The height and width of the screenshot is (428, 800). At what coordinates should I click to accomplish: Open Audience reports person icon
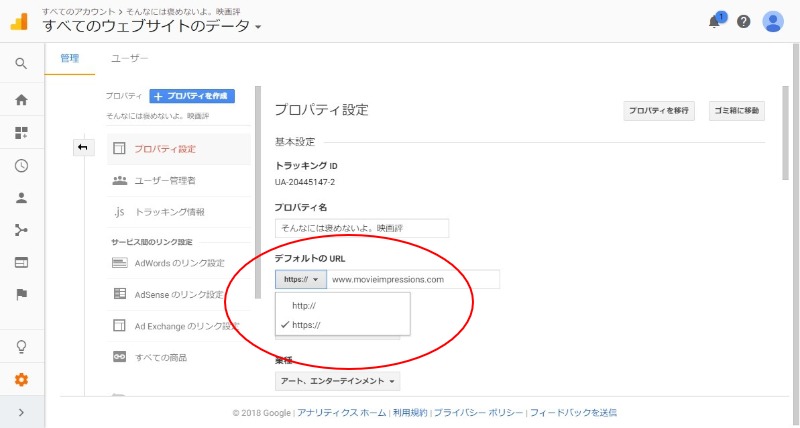point(21,198)
